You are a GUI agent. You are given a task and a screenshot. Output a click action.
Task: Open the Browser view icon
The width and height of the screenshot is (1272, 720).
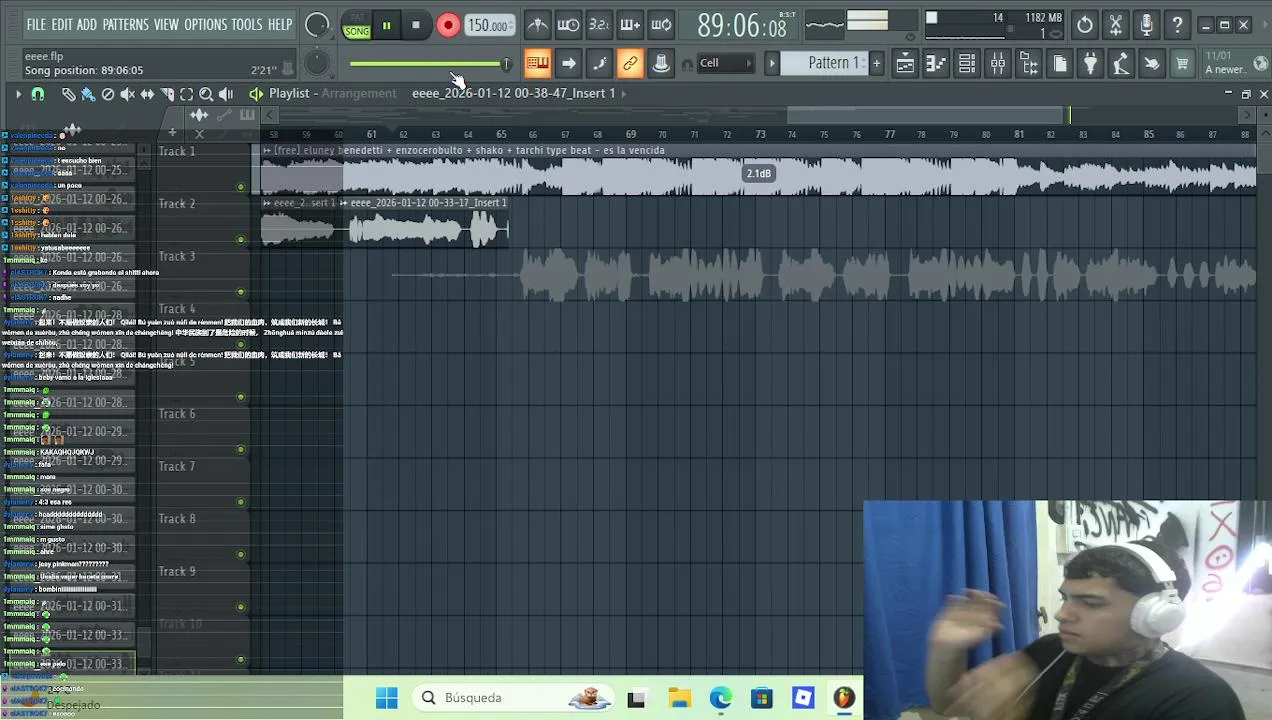pos(1029,64)
